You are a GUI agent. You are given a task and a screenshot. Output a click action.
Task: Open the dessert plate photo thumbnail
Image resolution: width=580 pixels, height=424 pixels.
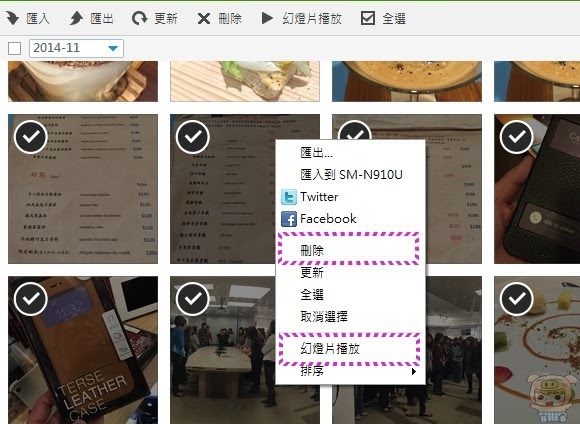[537, 350]
